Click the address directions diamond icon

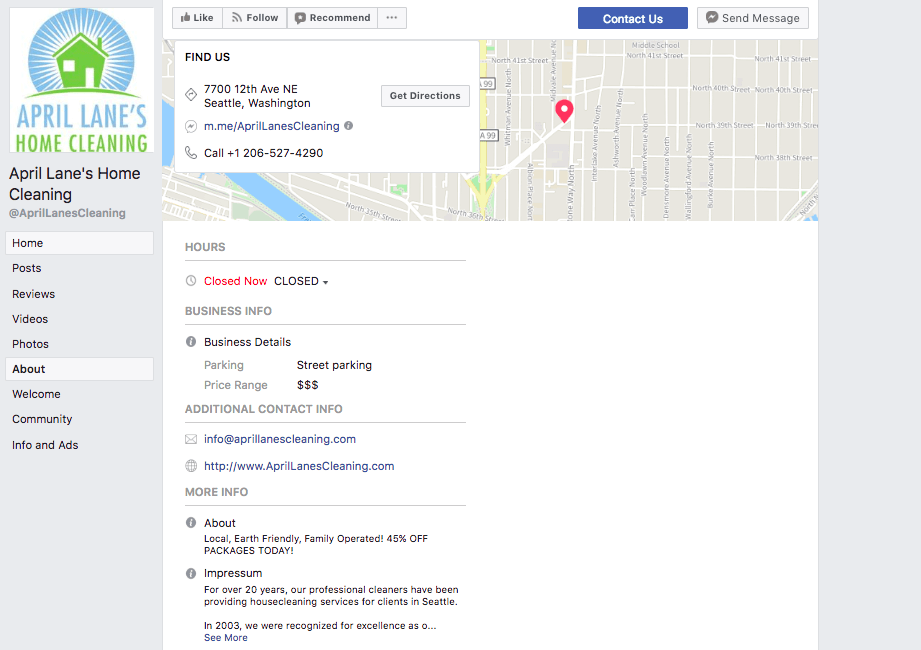click(x=191, y=95)
